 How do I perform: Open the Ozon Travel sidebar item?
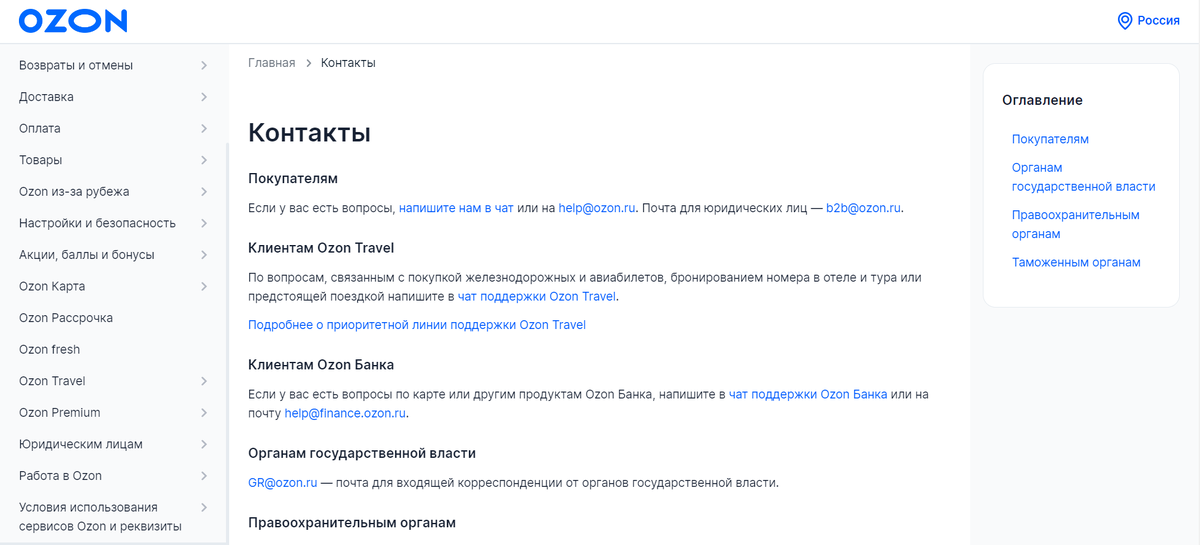pos(52,380)
